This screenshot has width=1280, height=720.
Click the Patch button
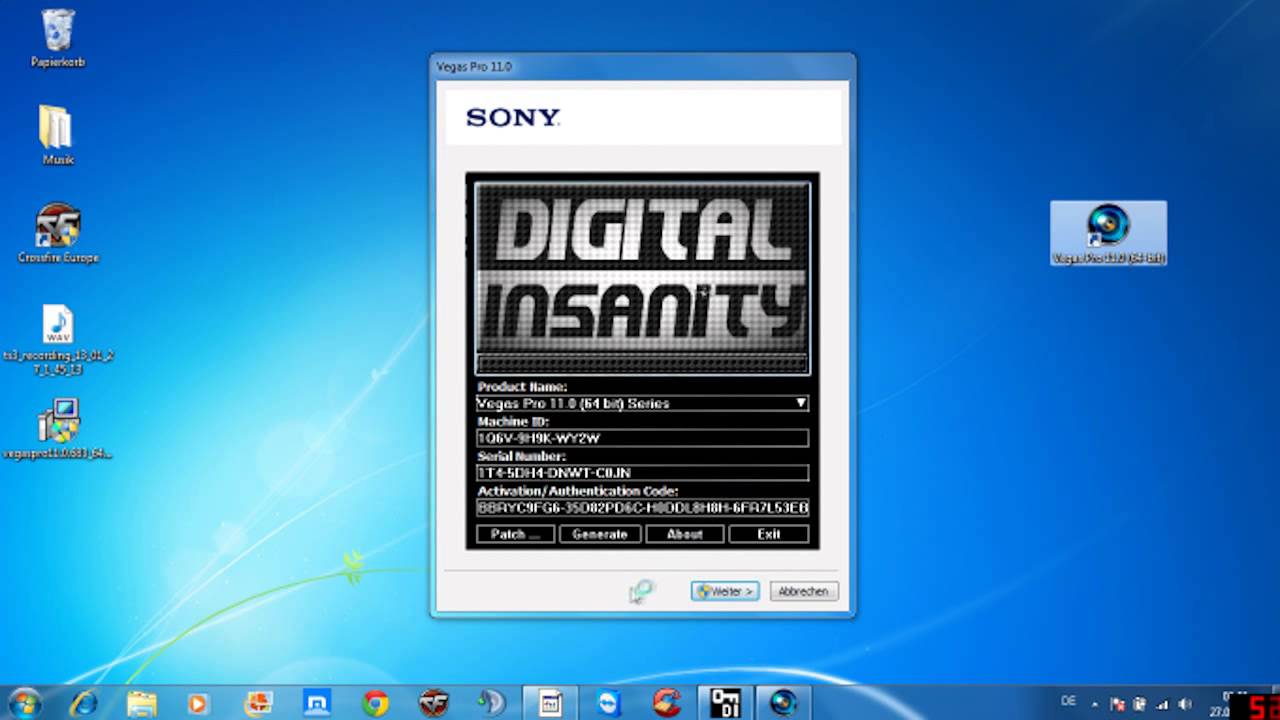tap(515, 534)
